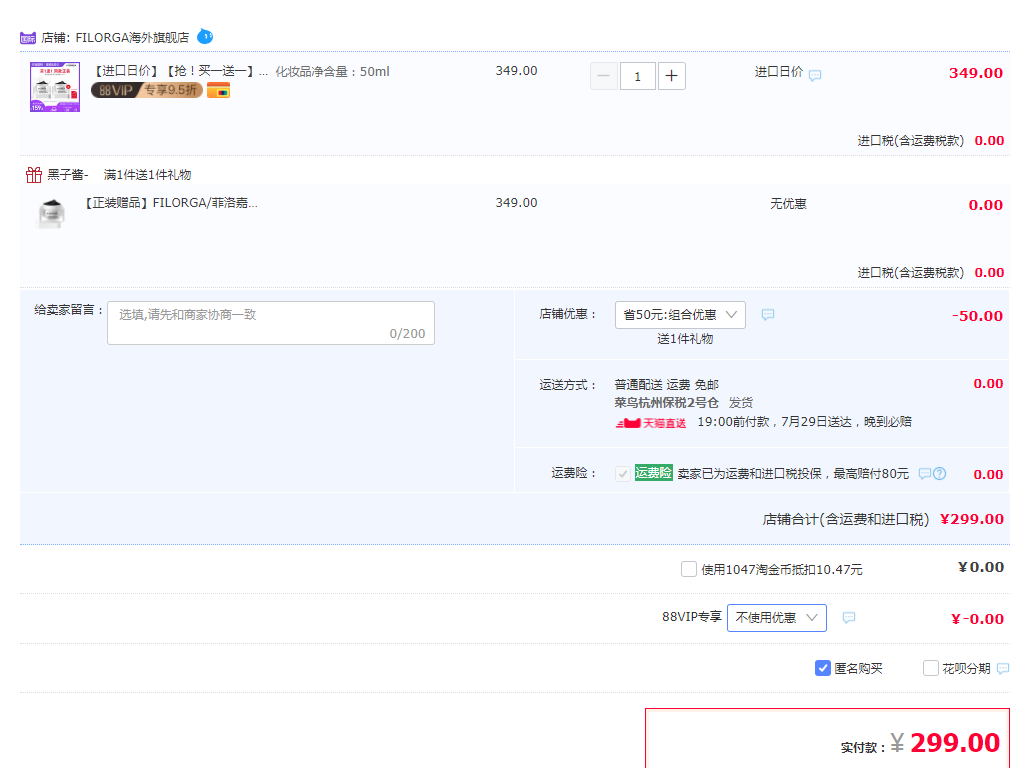Click the purple store badge icon before 店铺

[28, 38]
